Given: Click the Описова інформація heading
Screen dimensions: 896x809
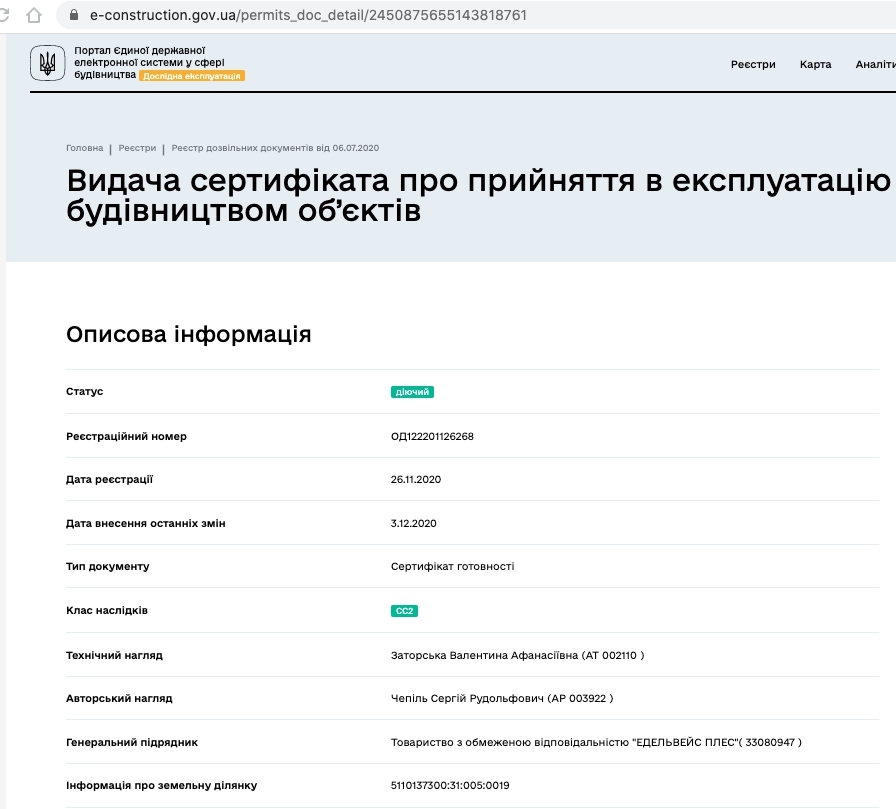Looking at the screenshot, I should 189,334.
